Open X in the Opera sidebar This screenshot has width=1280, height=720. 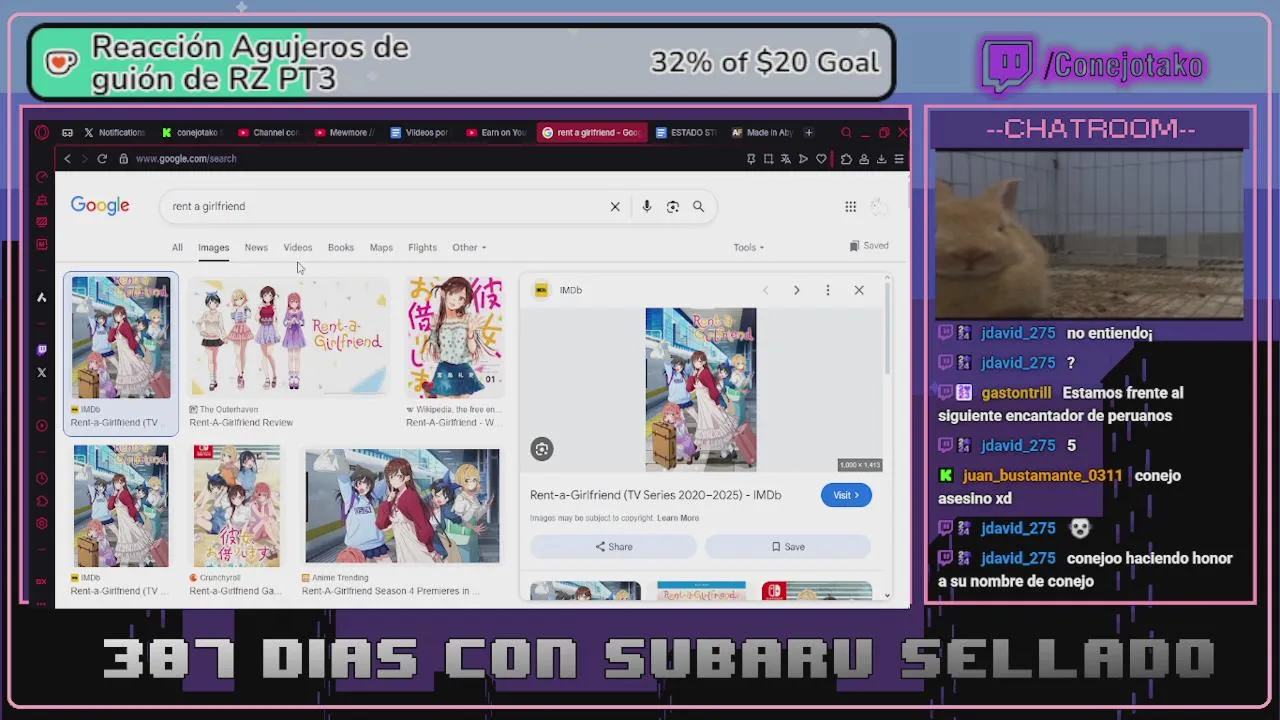(41, 373)
